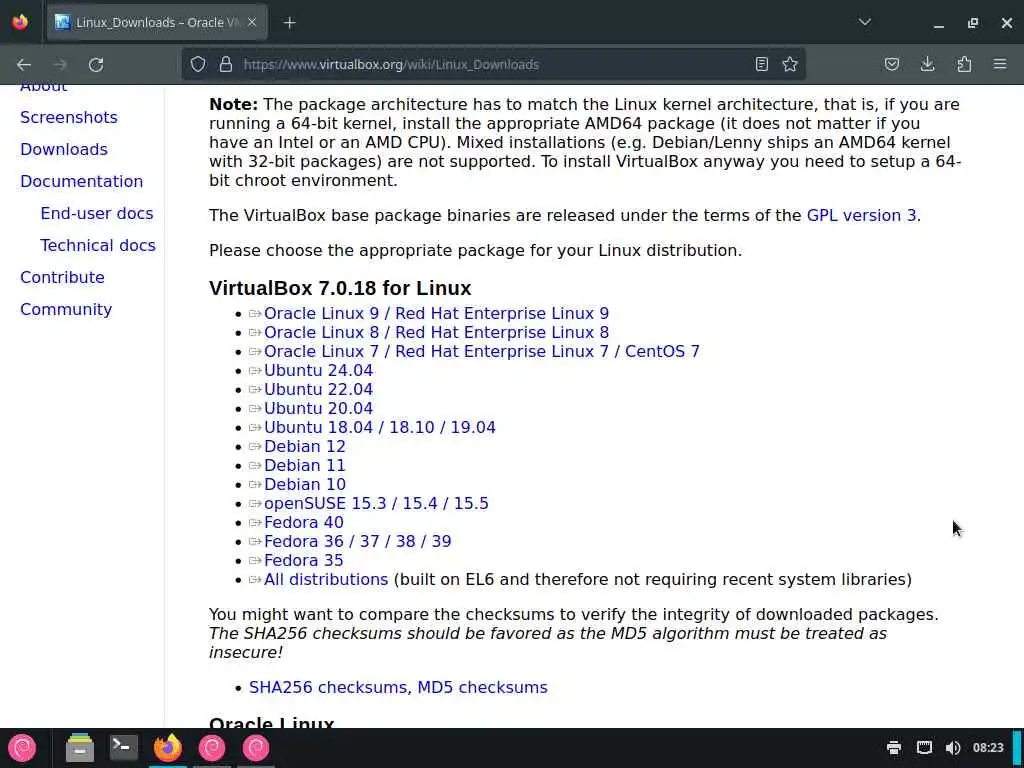Image resolution: width=1024 pixels, height=768 pixels.
Task: Download the Debian 11 package
Action: 305,465
